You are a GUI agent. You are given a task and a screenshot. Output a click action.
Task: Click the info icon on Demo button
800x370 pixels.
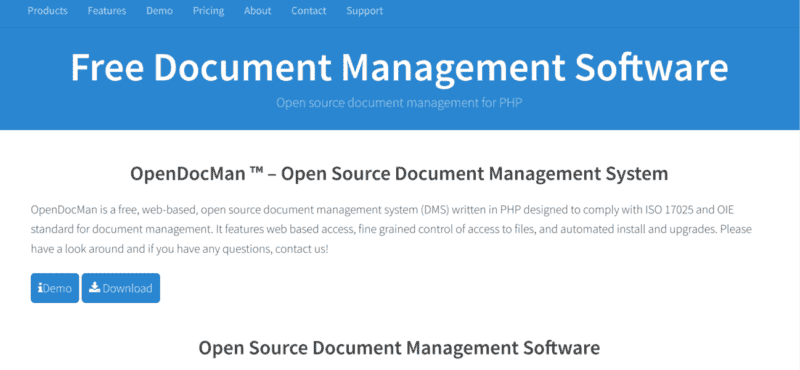pyautogui.click(x=40, y=288)
